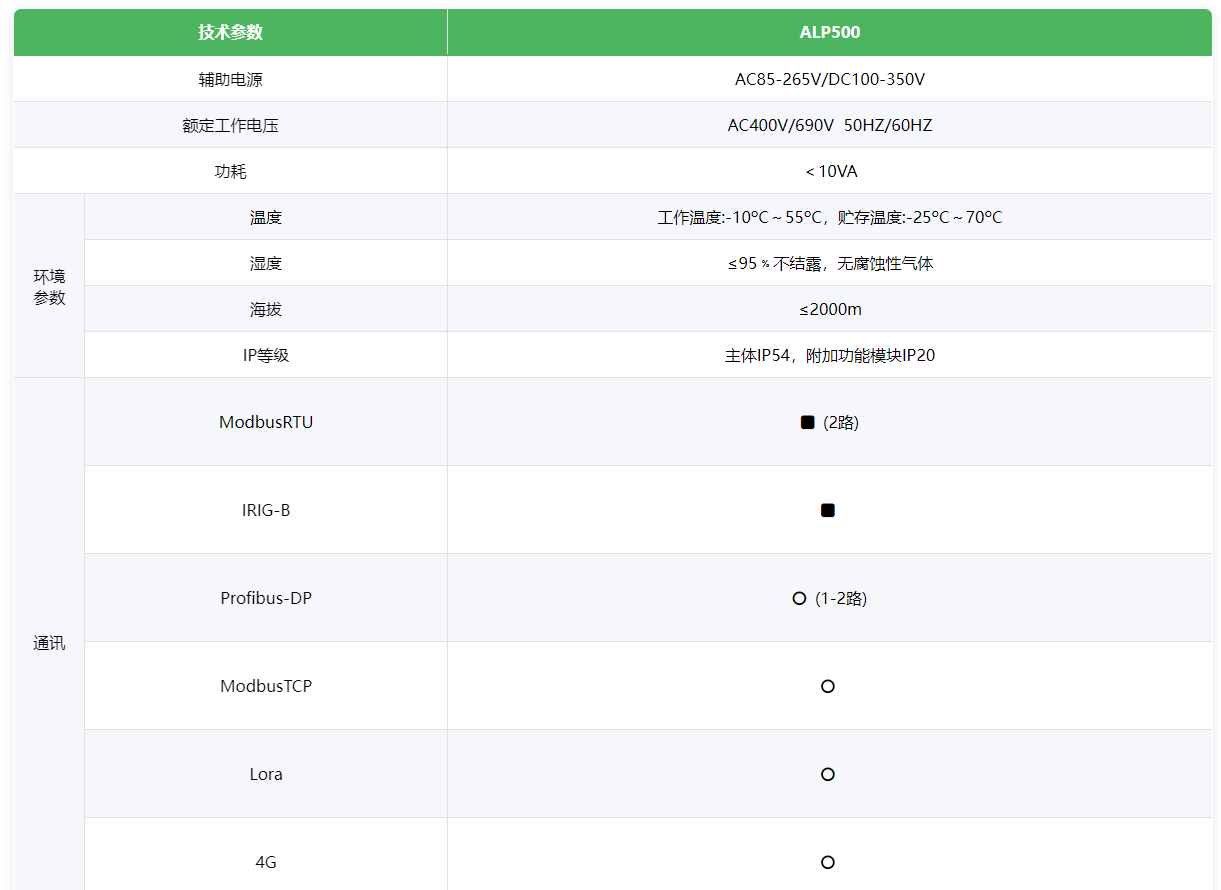This screenshot has height=890, width=1221.
Task: Click the filled square in the ModbusRTU row
Action: point(807,422)
